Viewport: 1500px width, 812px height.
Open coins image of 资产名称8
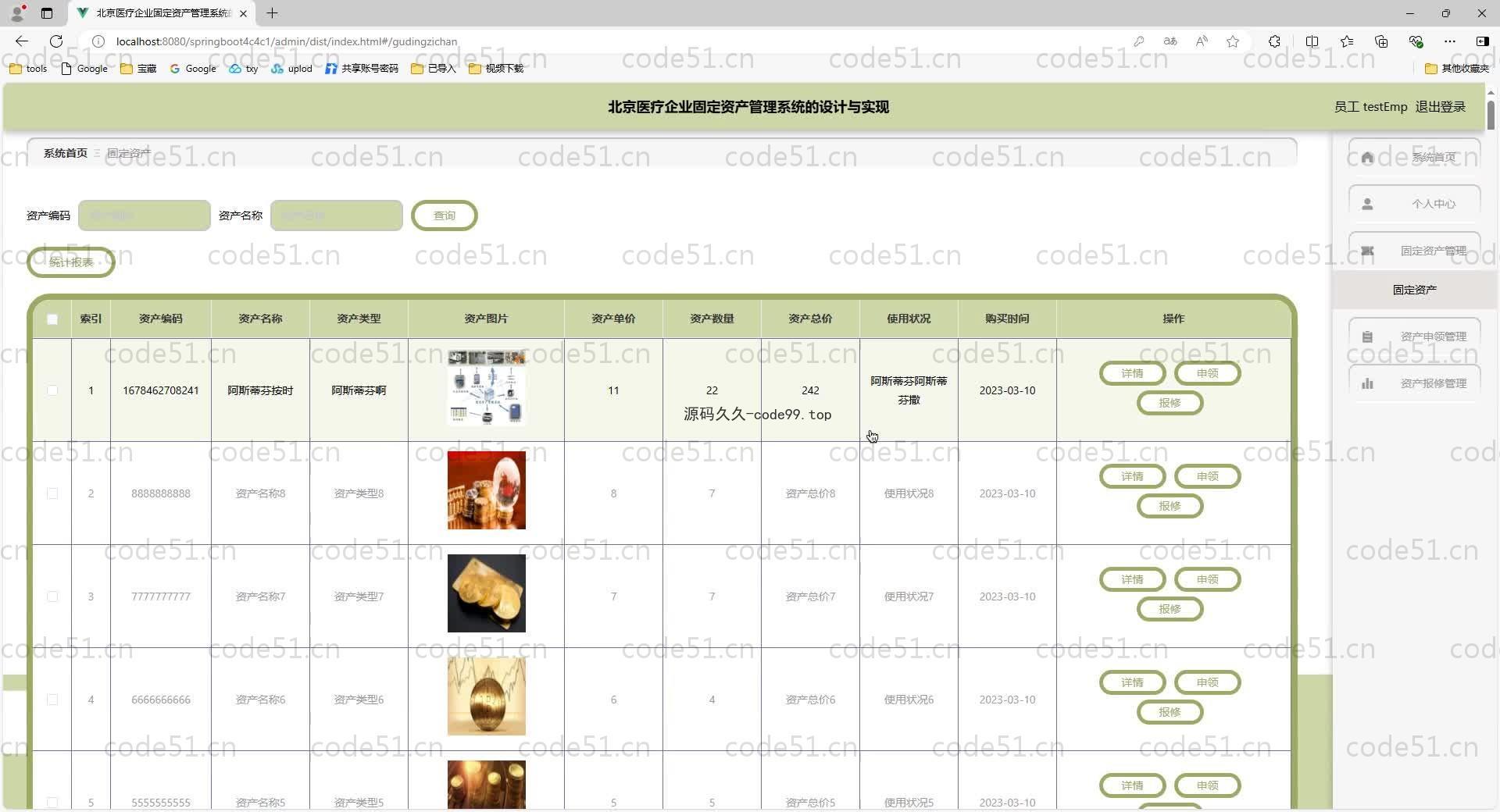(x=487, y=490)
